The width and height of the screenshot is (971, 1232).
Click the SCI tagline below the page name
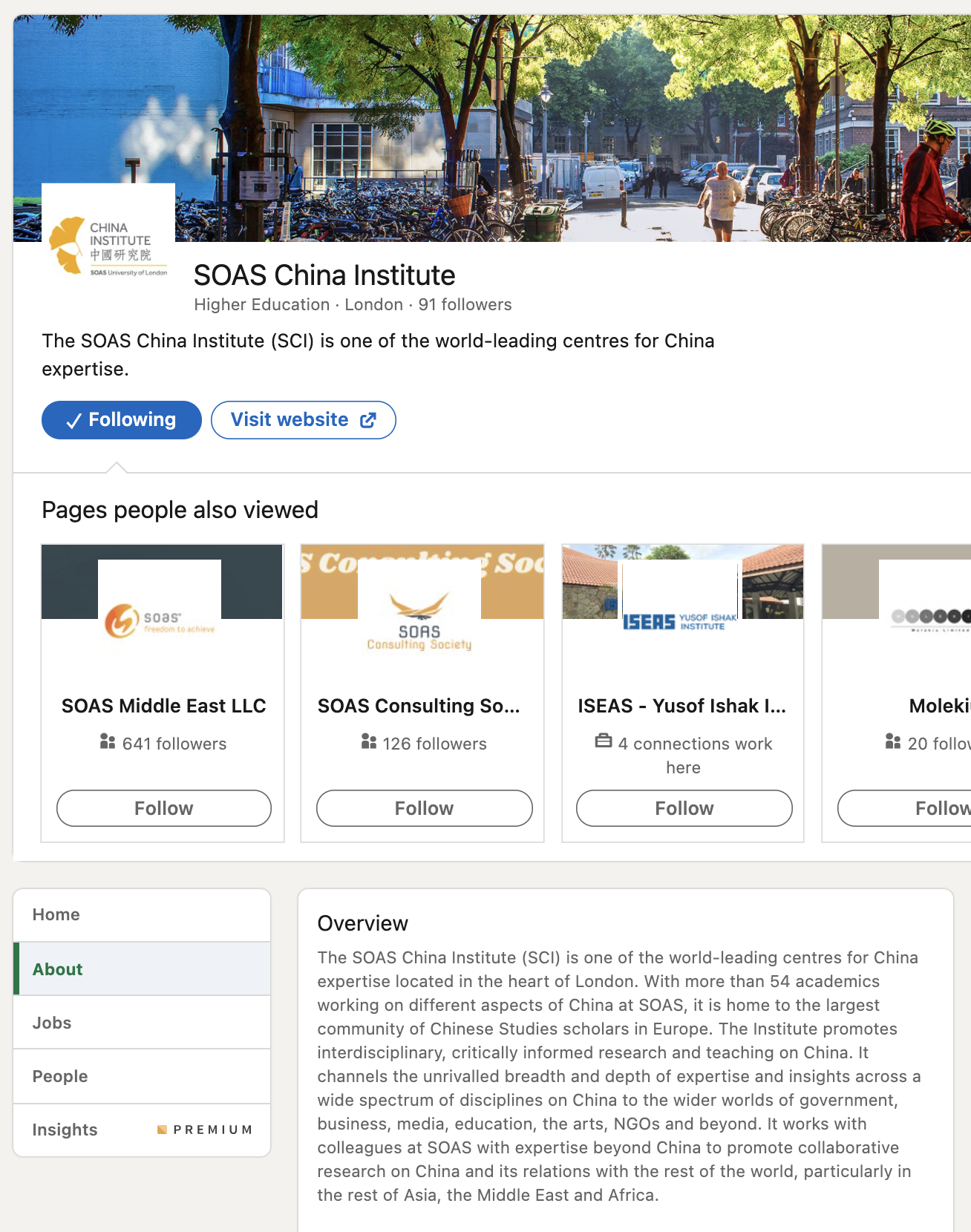378,355
